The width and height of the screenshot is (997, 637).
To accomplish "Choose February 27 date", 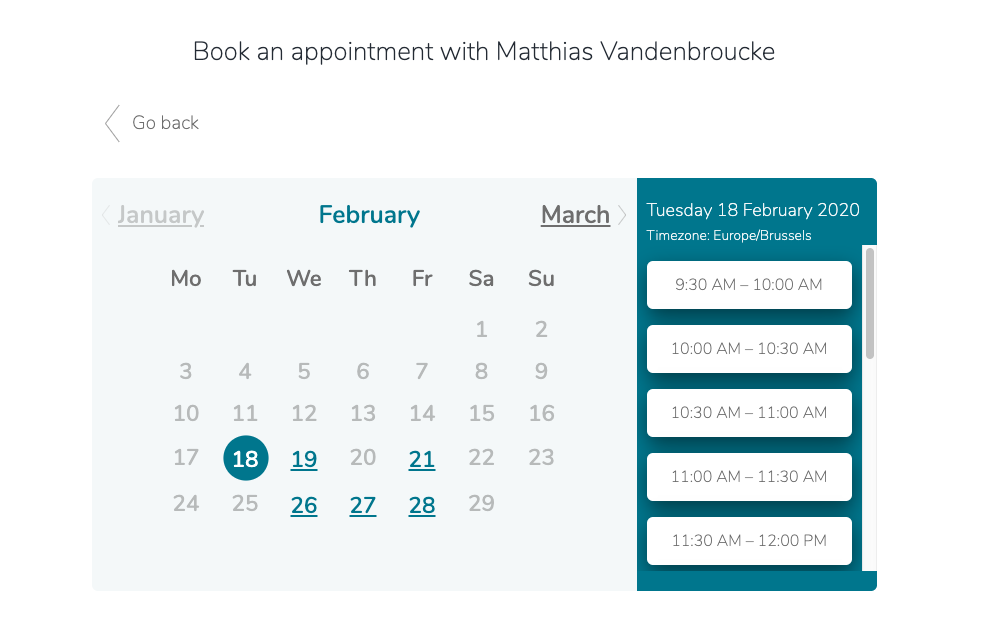I will pyautogui.click(x=363, y=505).
